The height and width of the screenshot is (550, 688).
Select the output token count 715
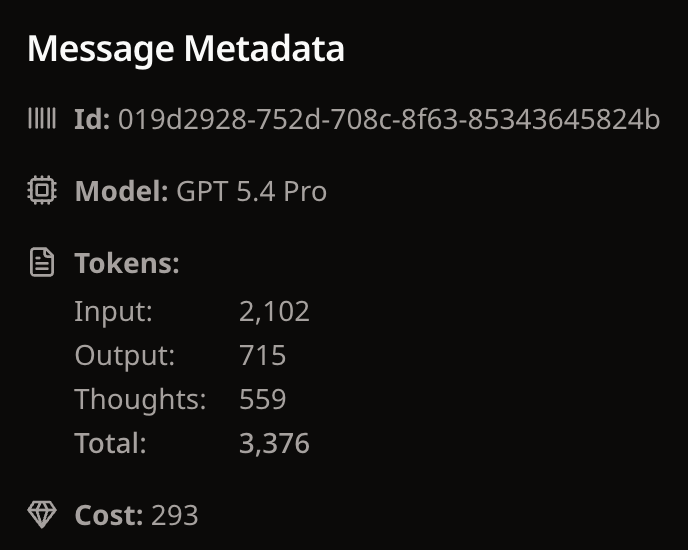[262, 355]
